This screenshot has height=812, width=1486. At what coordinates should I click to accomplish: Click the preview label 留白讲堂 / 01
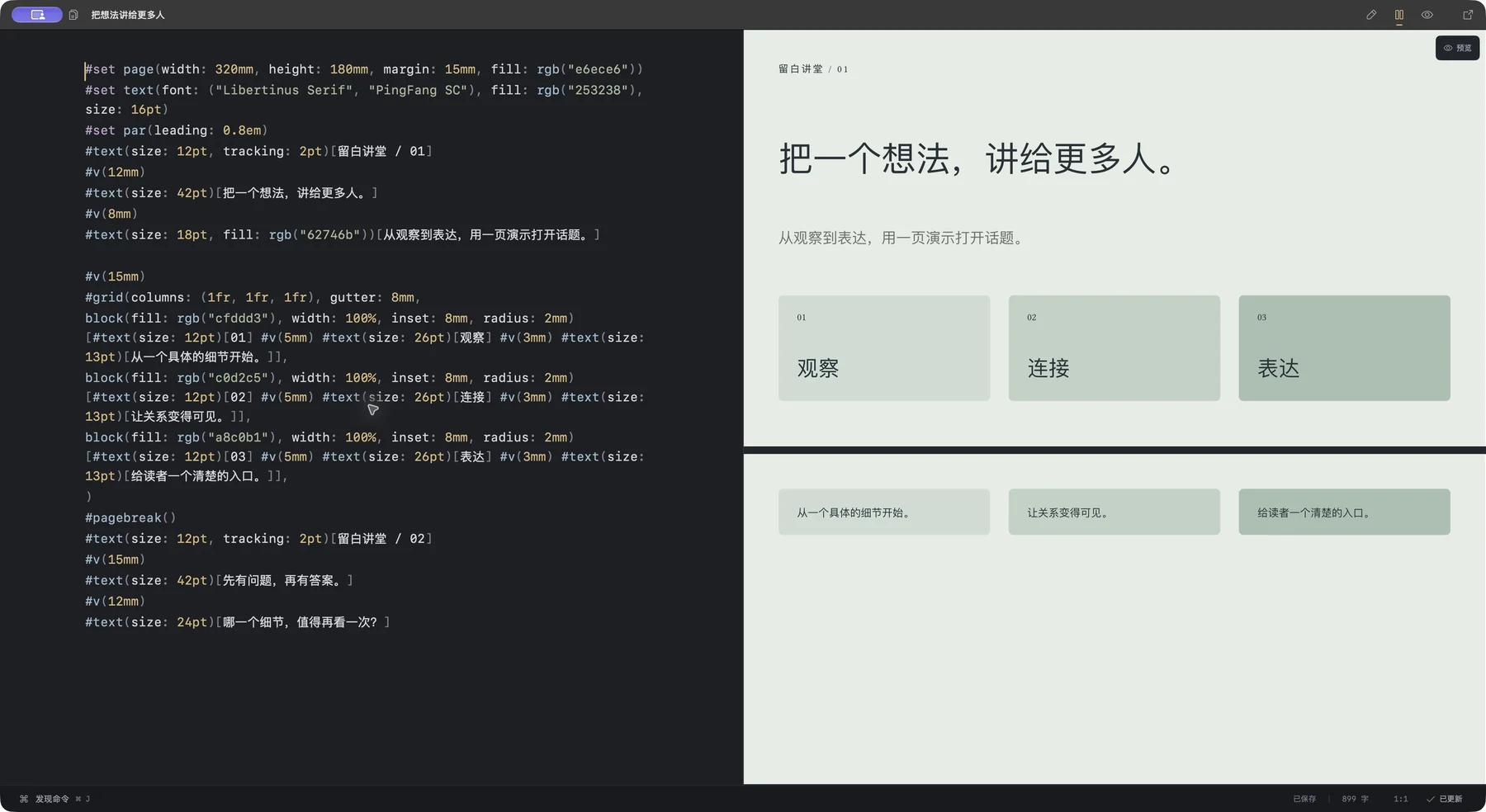[813, 69]
